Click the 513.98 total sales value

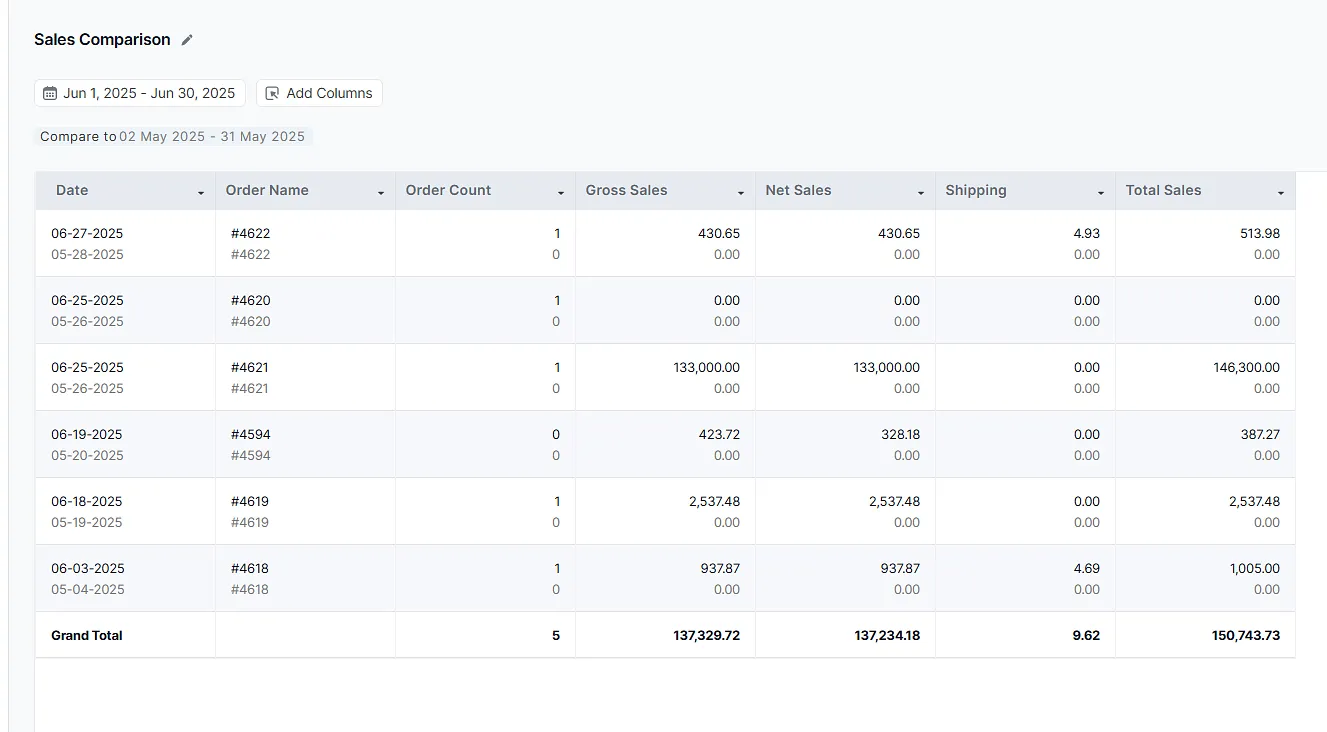pyautogui.click(x=1260, y=233)
